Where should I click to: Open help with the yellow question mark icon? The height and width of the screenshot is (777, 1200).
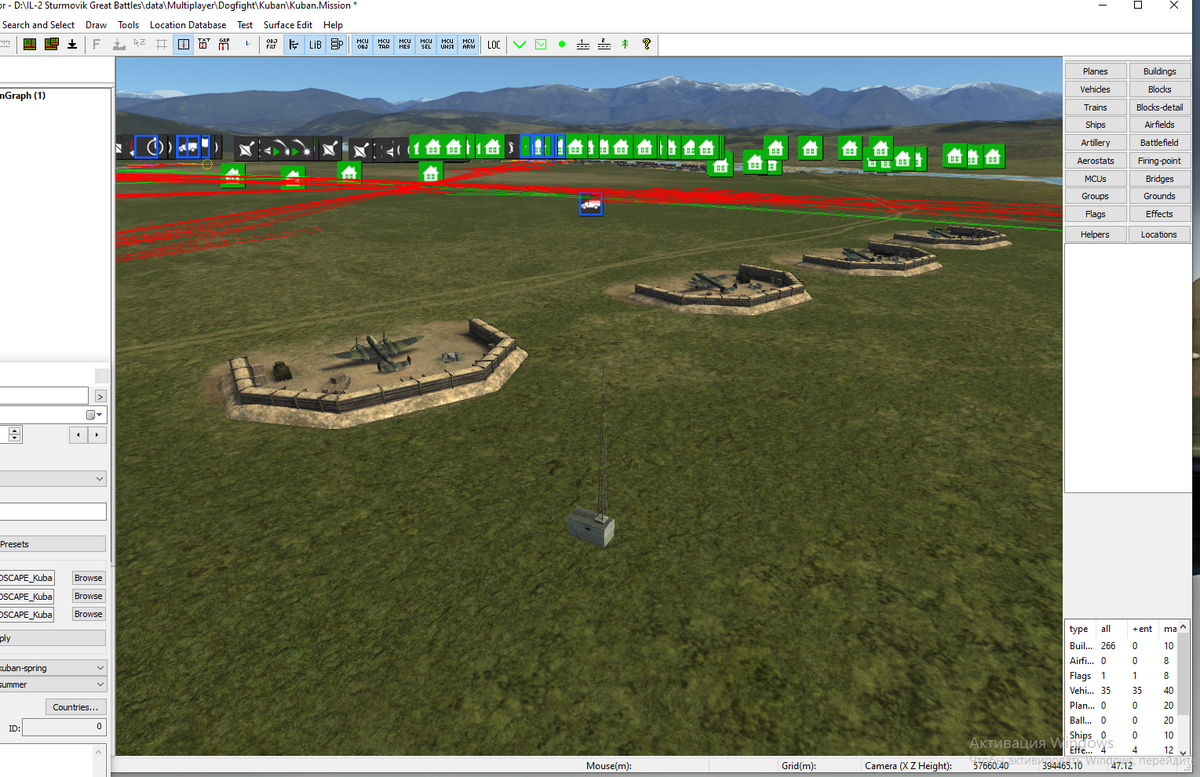click(x=647, y=44)
